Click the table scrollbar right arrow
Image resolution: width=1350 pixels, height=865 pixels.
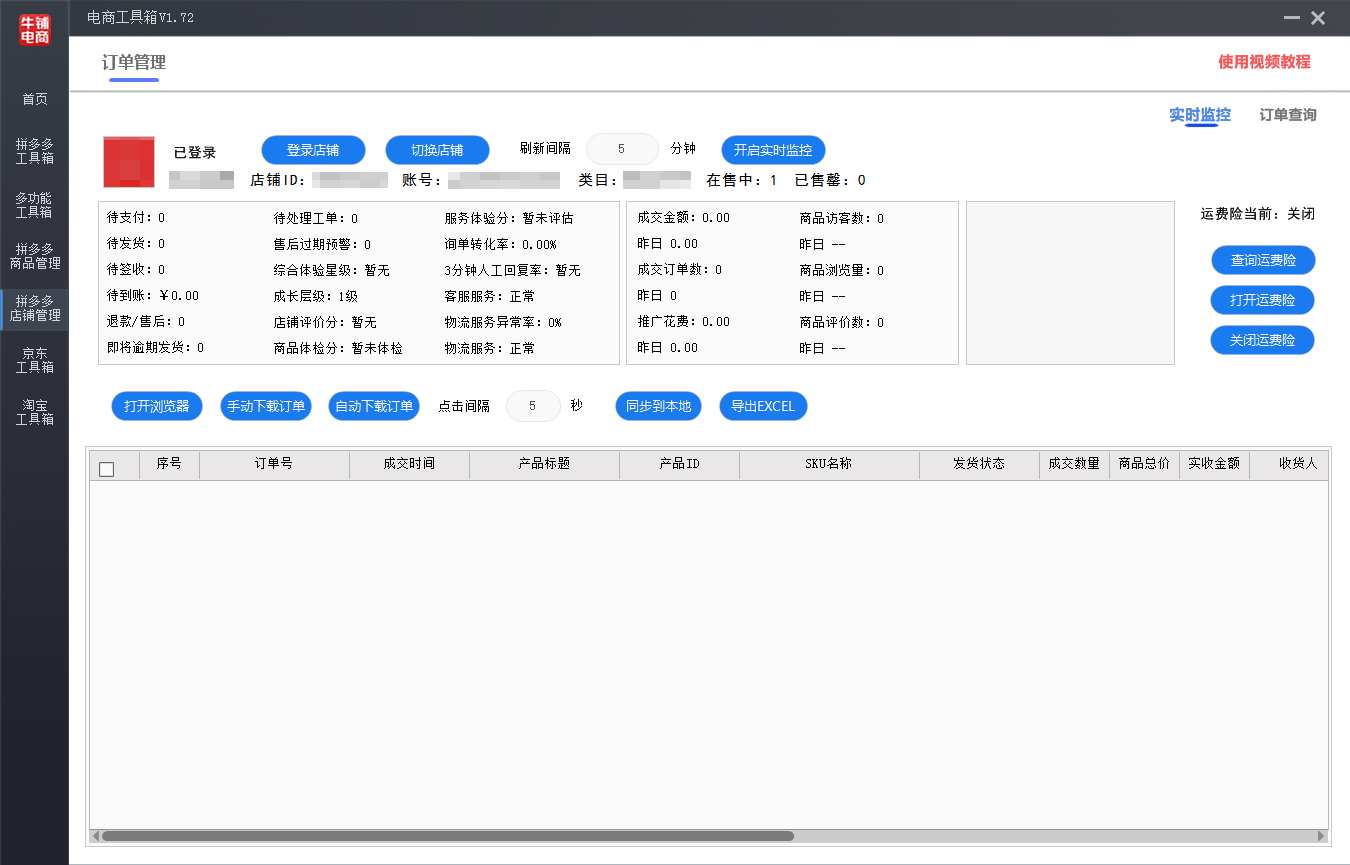(1321, 836)
